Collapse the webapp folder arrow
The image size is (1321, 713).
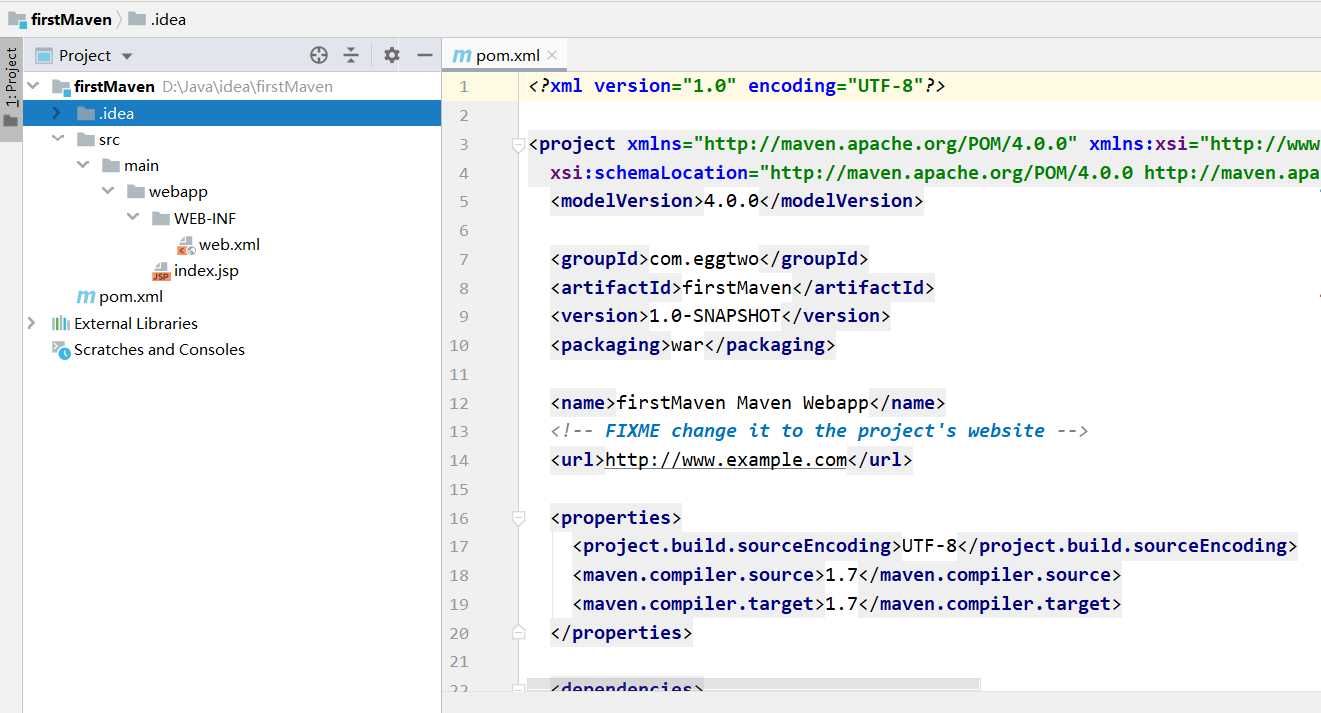pos(108,191)
